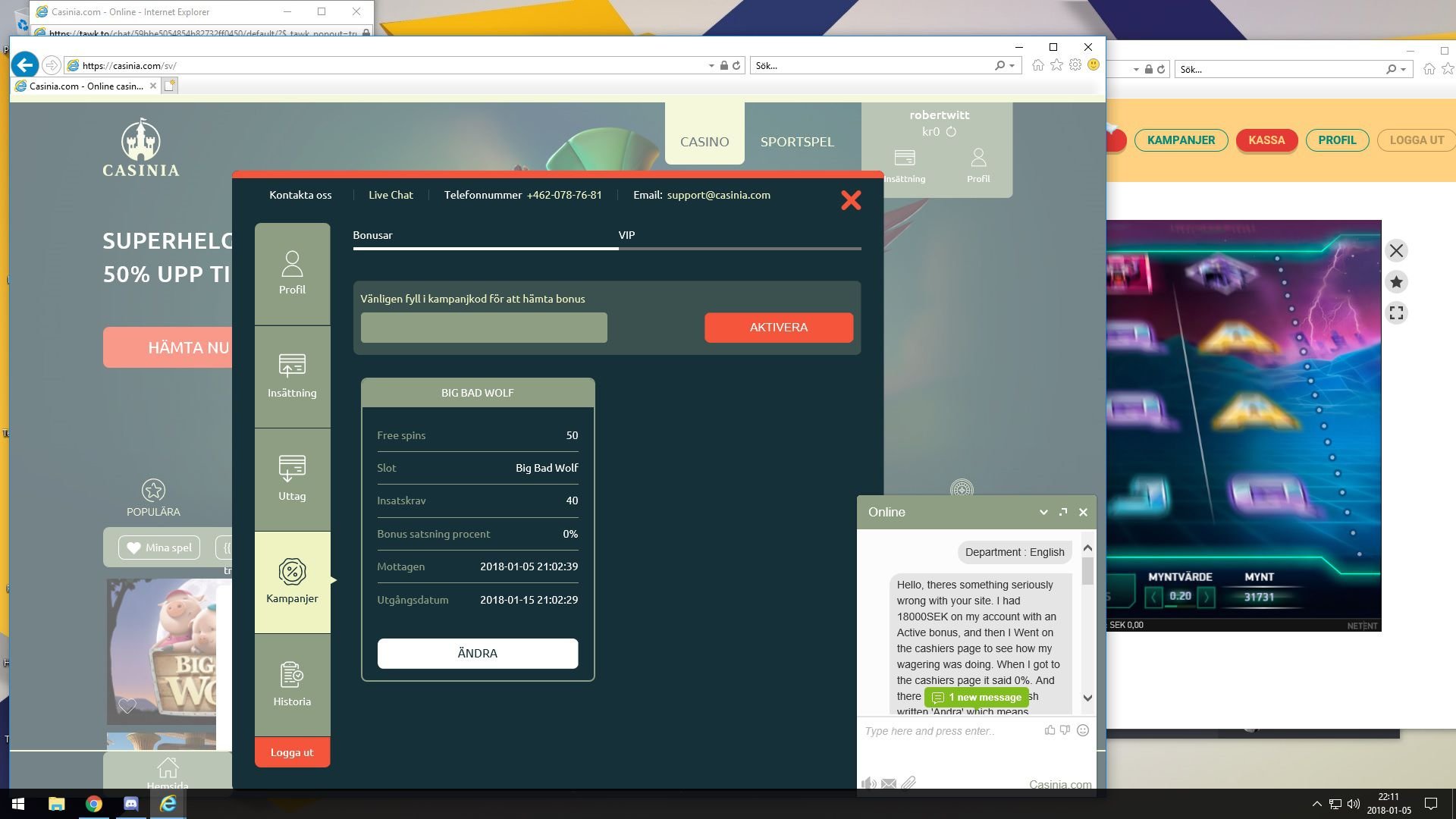Open the Profil section in sidebar
This screenshot has width=1456, height=819.
click(x=292, y=274)
